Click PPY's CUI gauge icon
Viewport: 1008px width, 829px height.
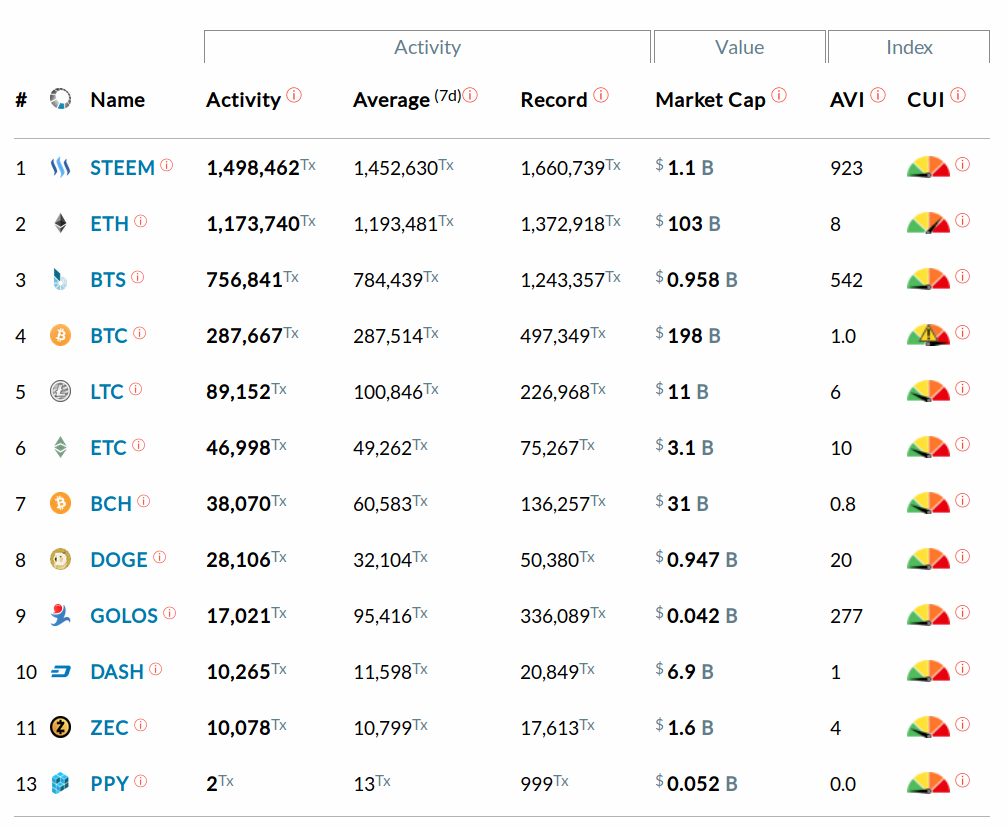928,783
